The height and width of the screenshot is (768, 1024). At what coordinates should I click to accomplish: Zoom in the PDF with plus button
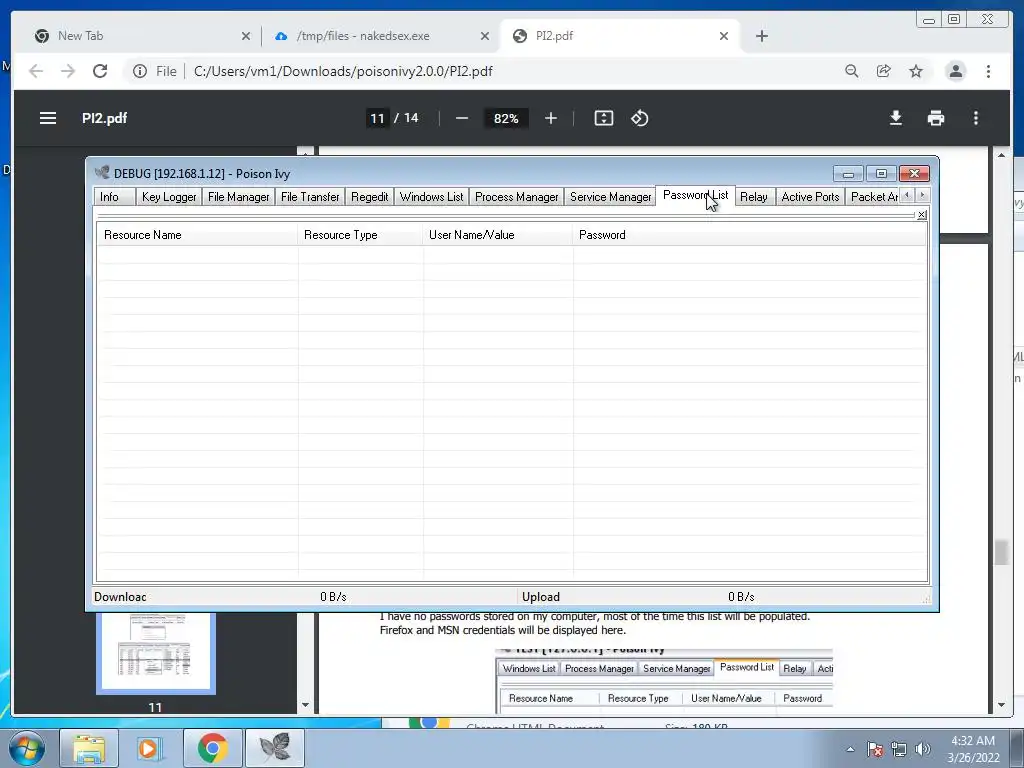551,118
